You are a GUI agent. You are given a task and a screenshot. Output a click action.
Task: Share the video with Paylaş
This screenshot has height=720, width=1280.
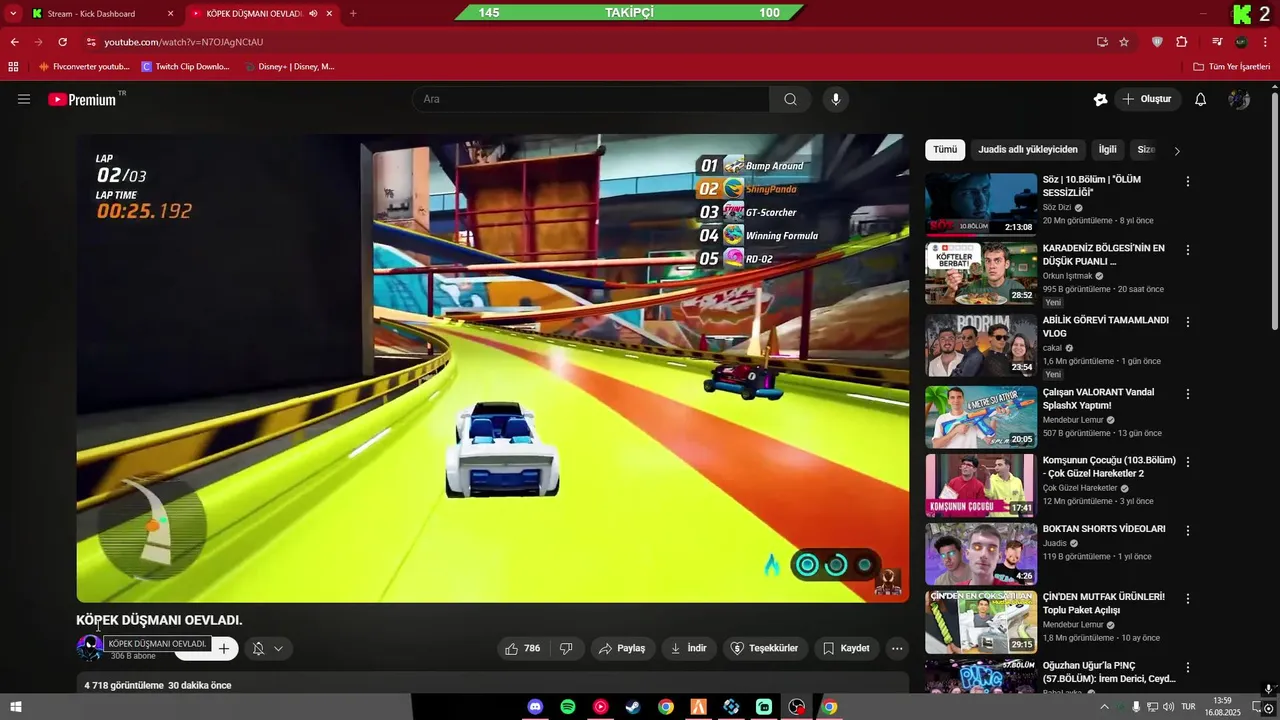pyautogui.click(x=622, y=648)
